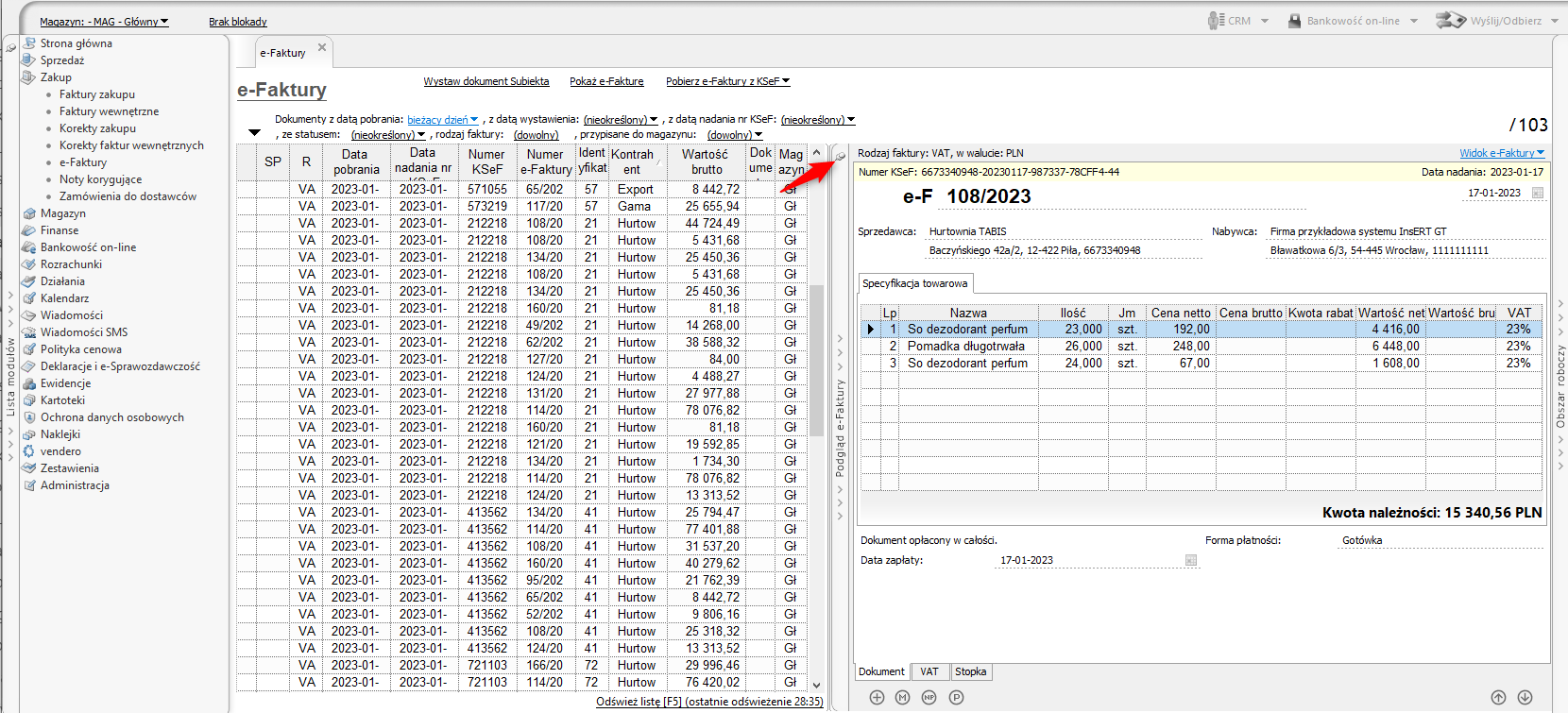Open the 'bieżący dzień' date filter dropdown
1568x713 pixels.
442,120
